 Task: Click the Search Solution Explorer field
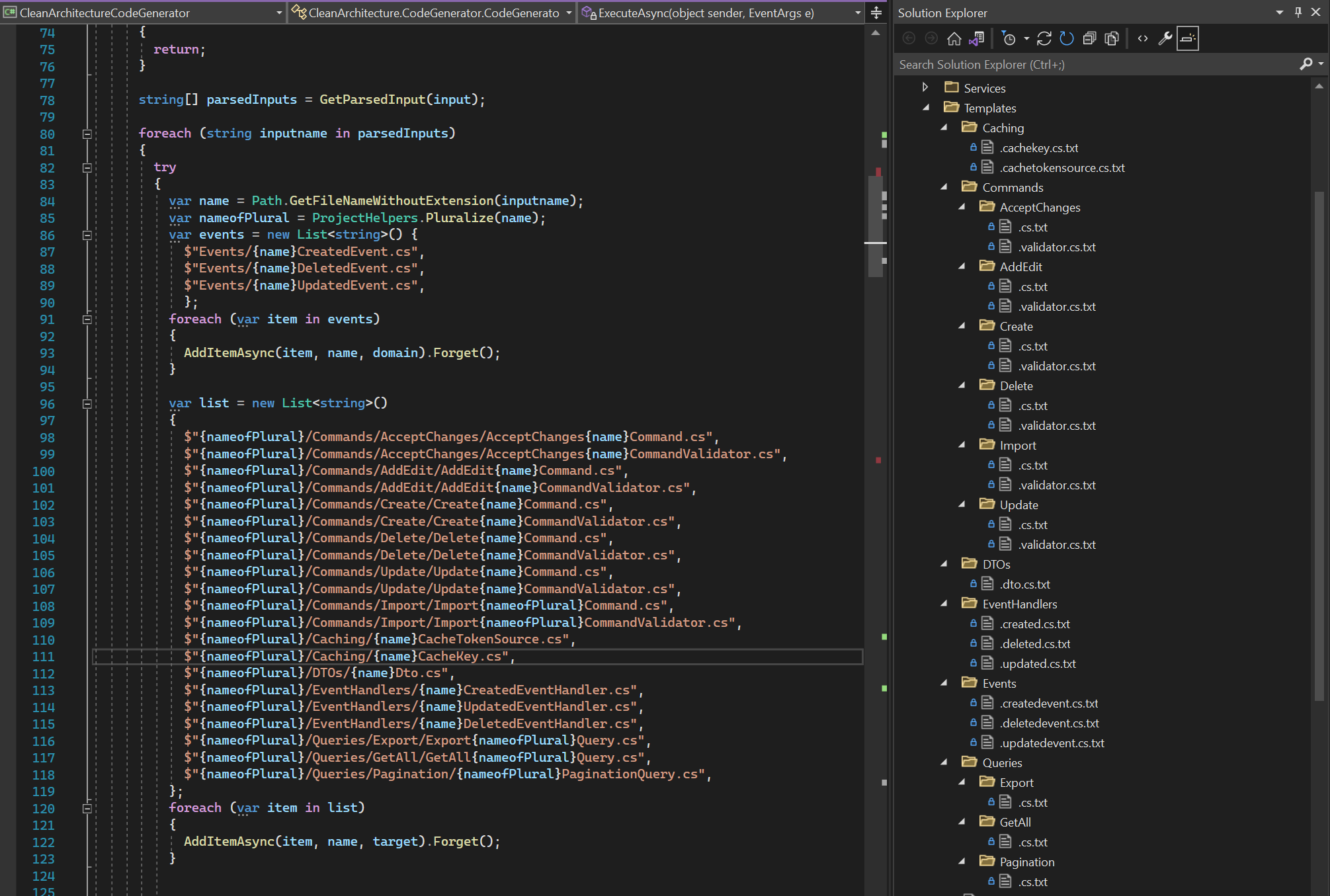(x=1091, y=64)
